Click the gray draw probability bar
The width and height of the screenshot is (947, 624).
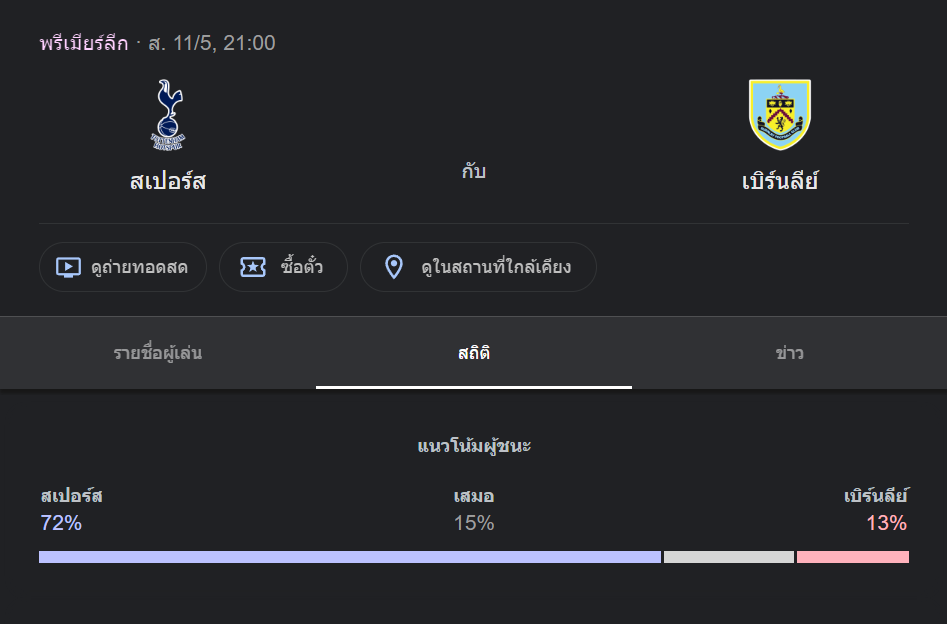(729, 557)
